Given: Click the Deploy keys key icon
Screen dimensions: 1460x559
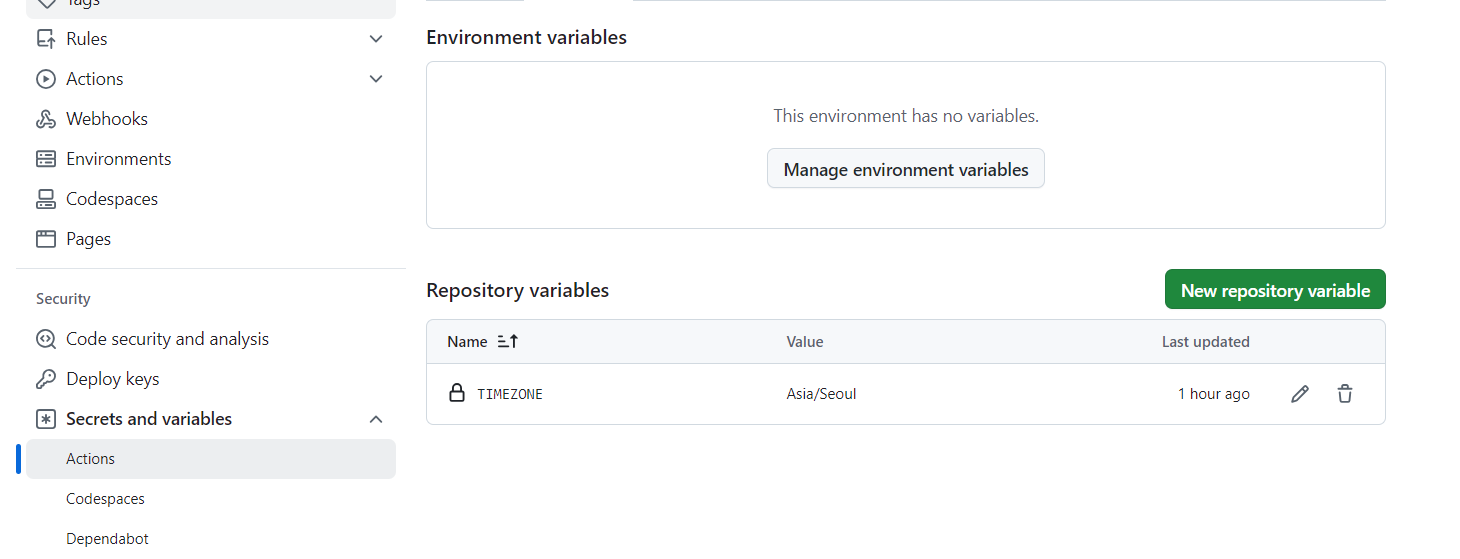Looking at the screenshot, I should point(46,379).
